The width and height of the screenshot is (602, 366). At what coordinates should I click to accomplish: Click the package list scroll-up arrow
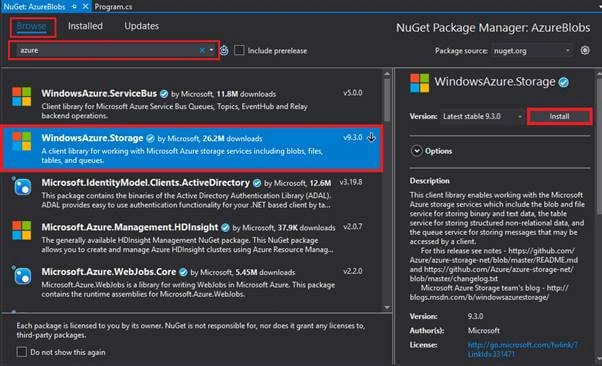point(387,74)
